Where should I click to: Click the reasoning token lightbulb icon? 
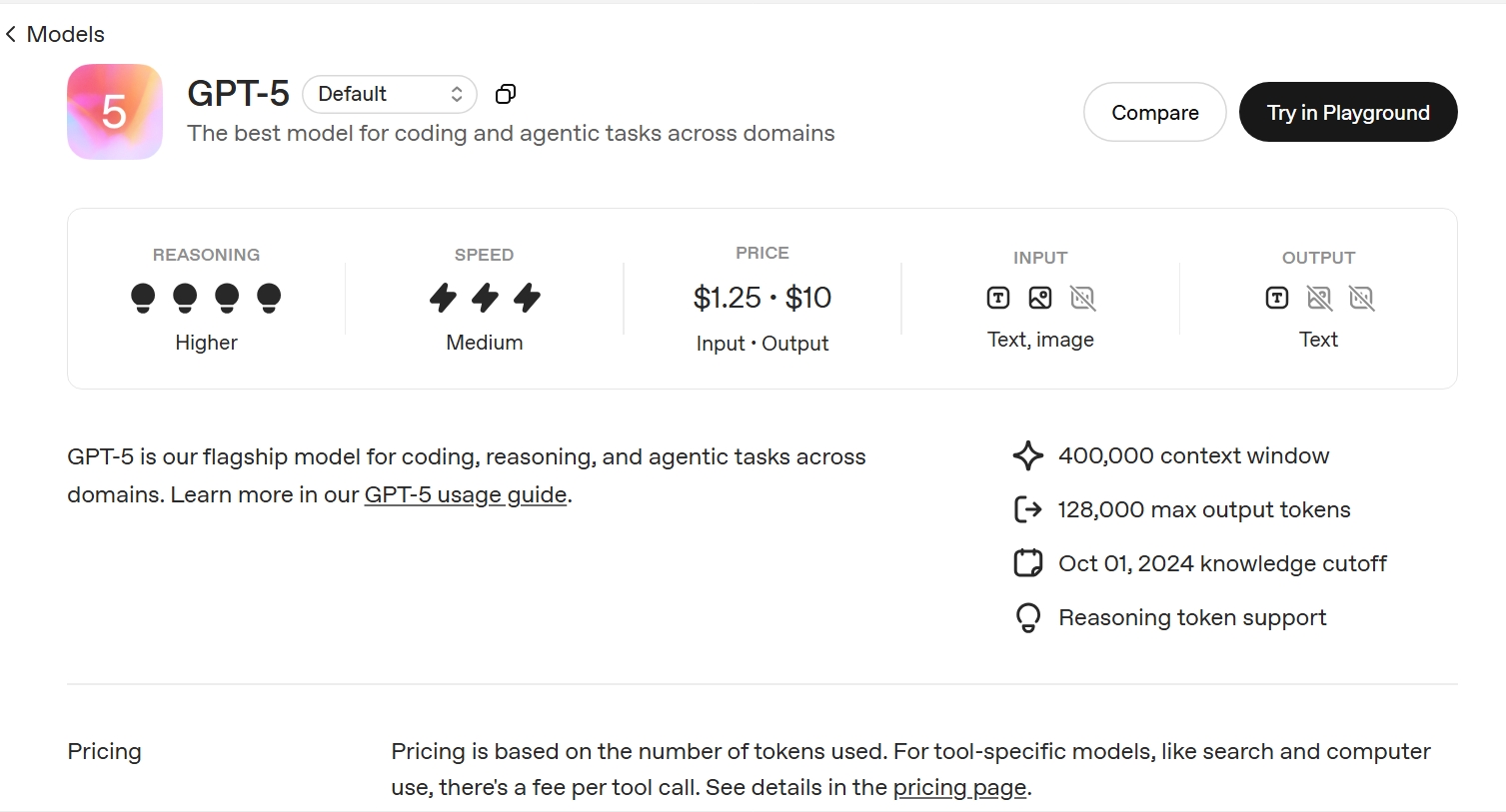pos(1027,618)
